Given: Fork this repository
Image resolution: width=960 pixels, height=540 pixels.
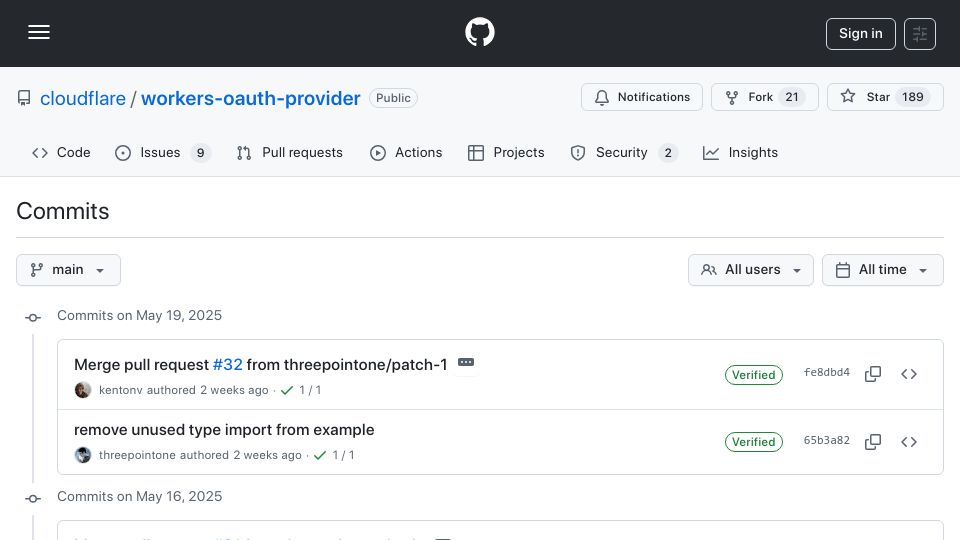Looking at the screenshot, I should pyautogui.click(x=764, y=97).
